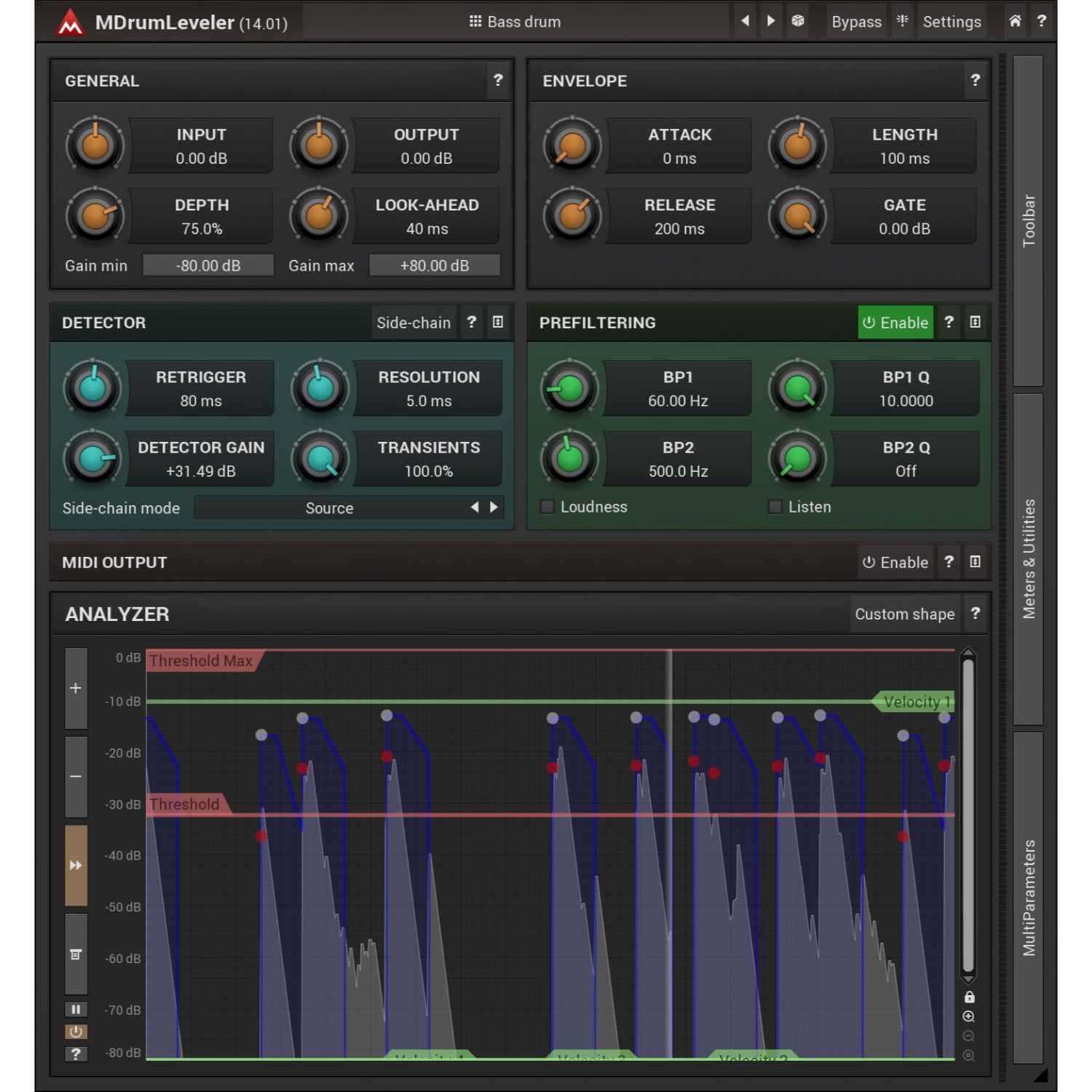Click the analyzer vertical scrollbar

[968, 815]
